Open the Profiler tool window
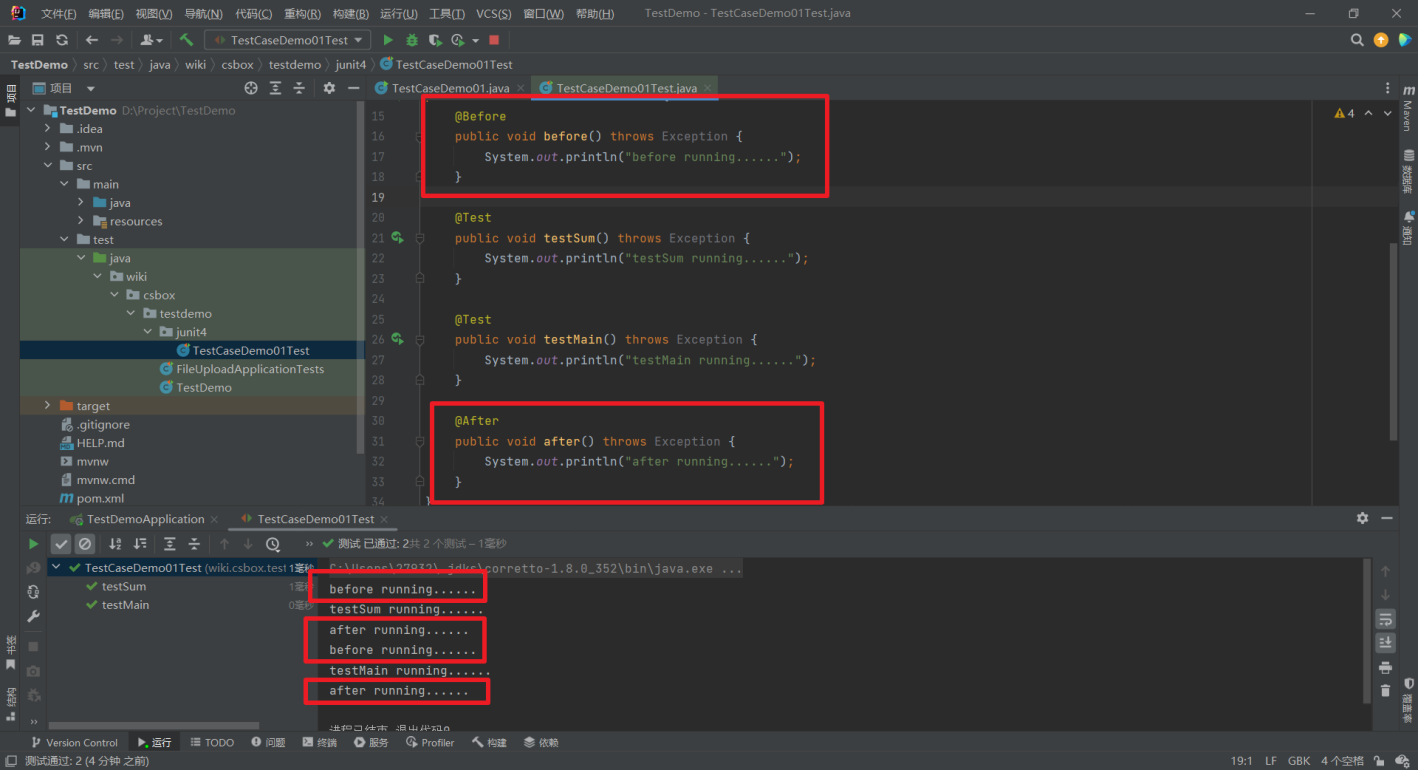 pos(430,742)
